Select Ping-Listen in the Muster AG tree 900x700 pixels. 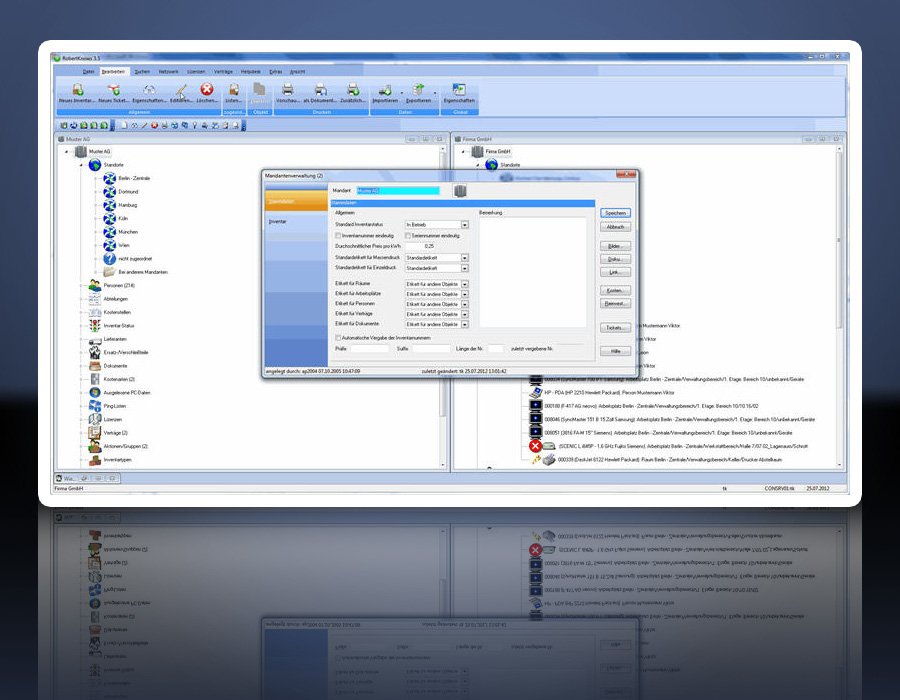coord(115,406)
